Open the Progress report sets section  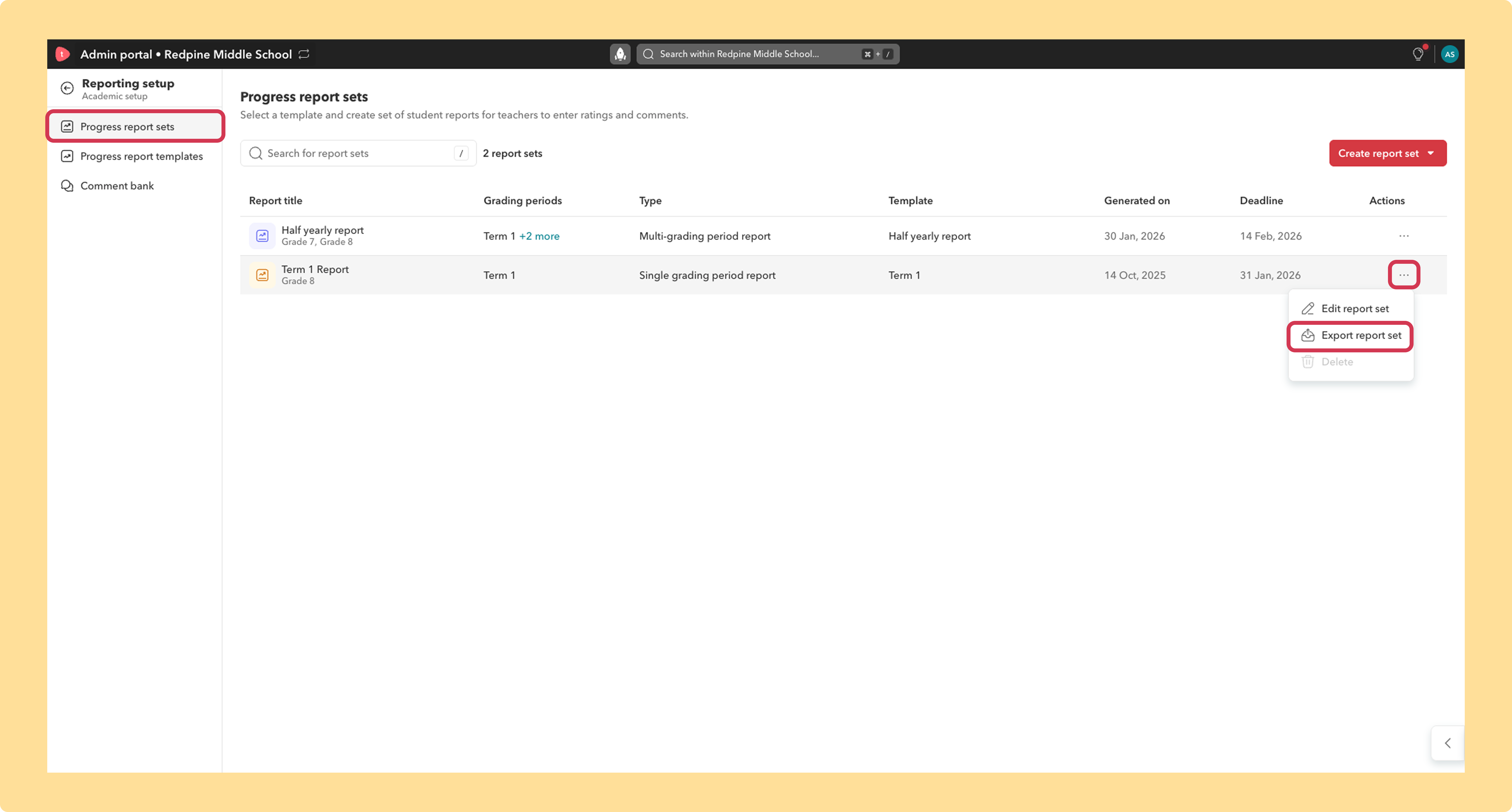click(136, 127)
